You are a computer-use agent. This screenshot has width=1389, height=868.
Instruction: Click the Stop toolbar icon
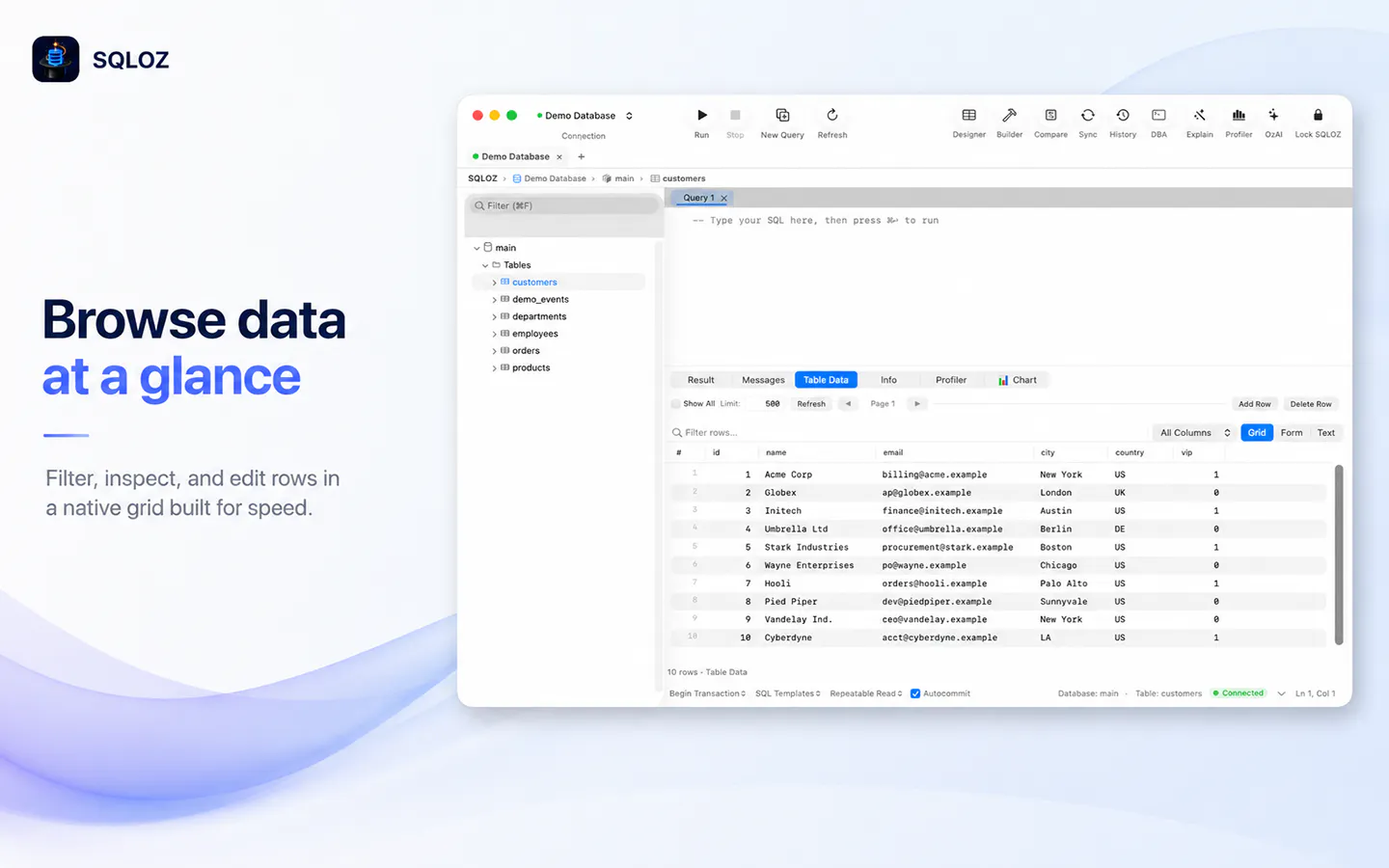click(x=735, y=116)
